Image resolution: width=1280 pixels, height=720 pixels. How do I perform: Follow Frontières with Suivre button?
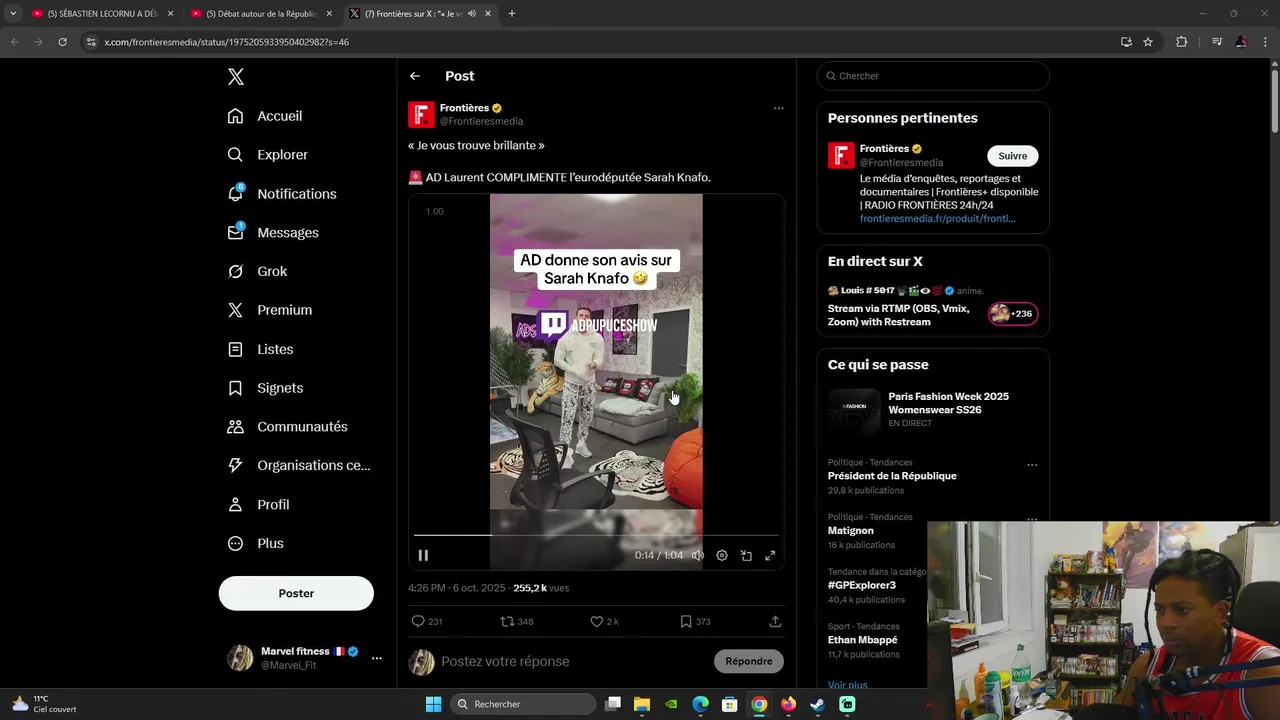1012,156
